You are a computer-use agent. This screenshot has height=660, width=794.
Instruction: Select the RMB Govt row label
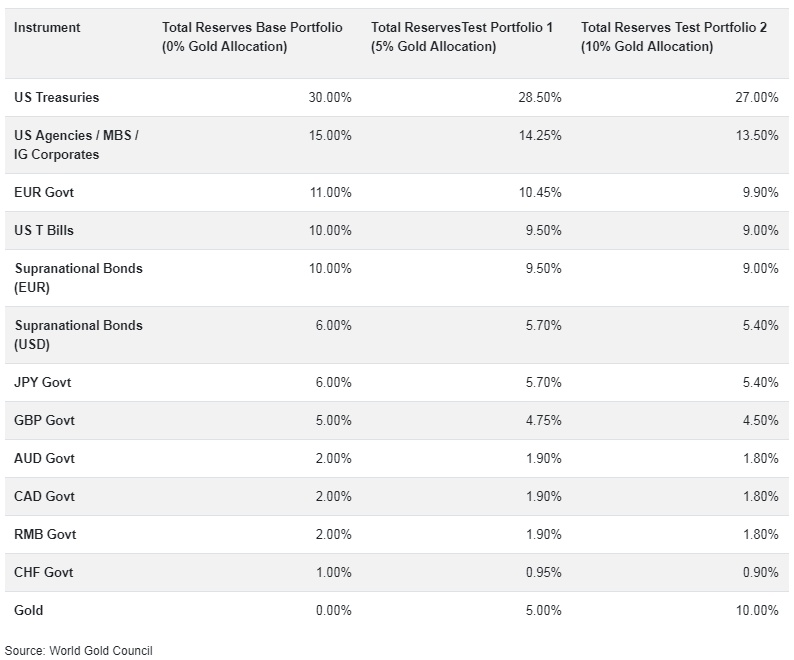(45, 535)
